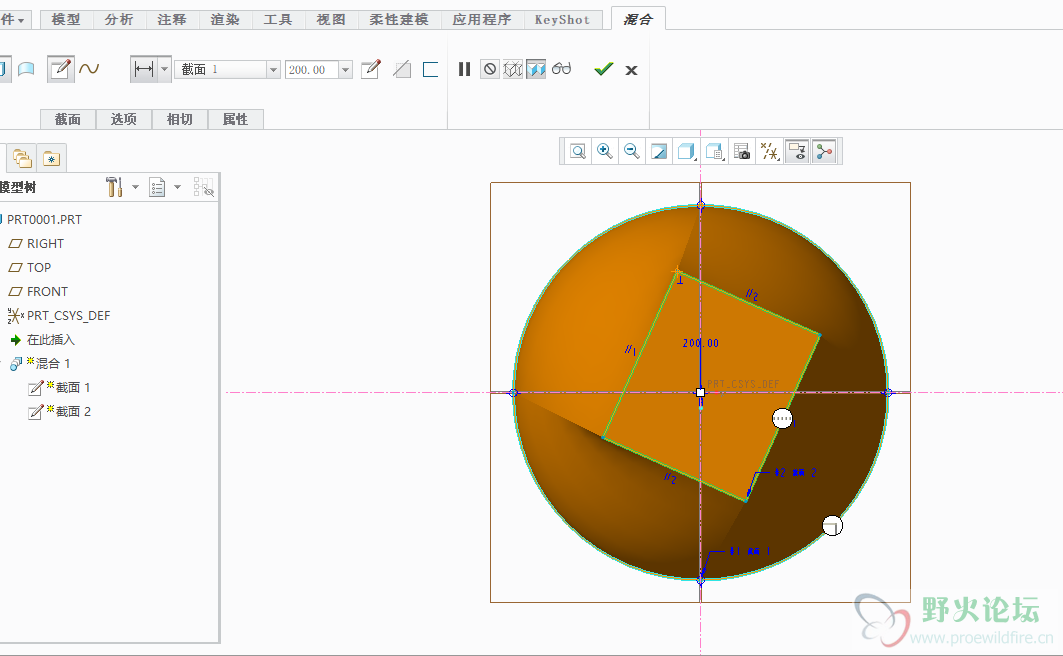Click the 200.00 offset value field
Image resolution: width=1063 pixels, height=656 pixels.
[x=312, y=69]
